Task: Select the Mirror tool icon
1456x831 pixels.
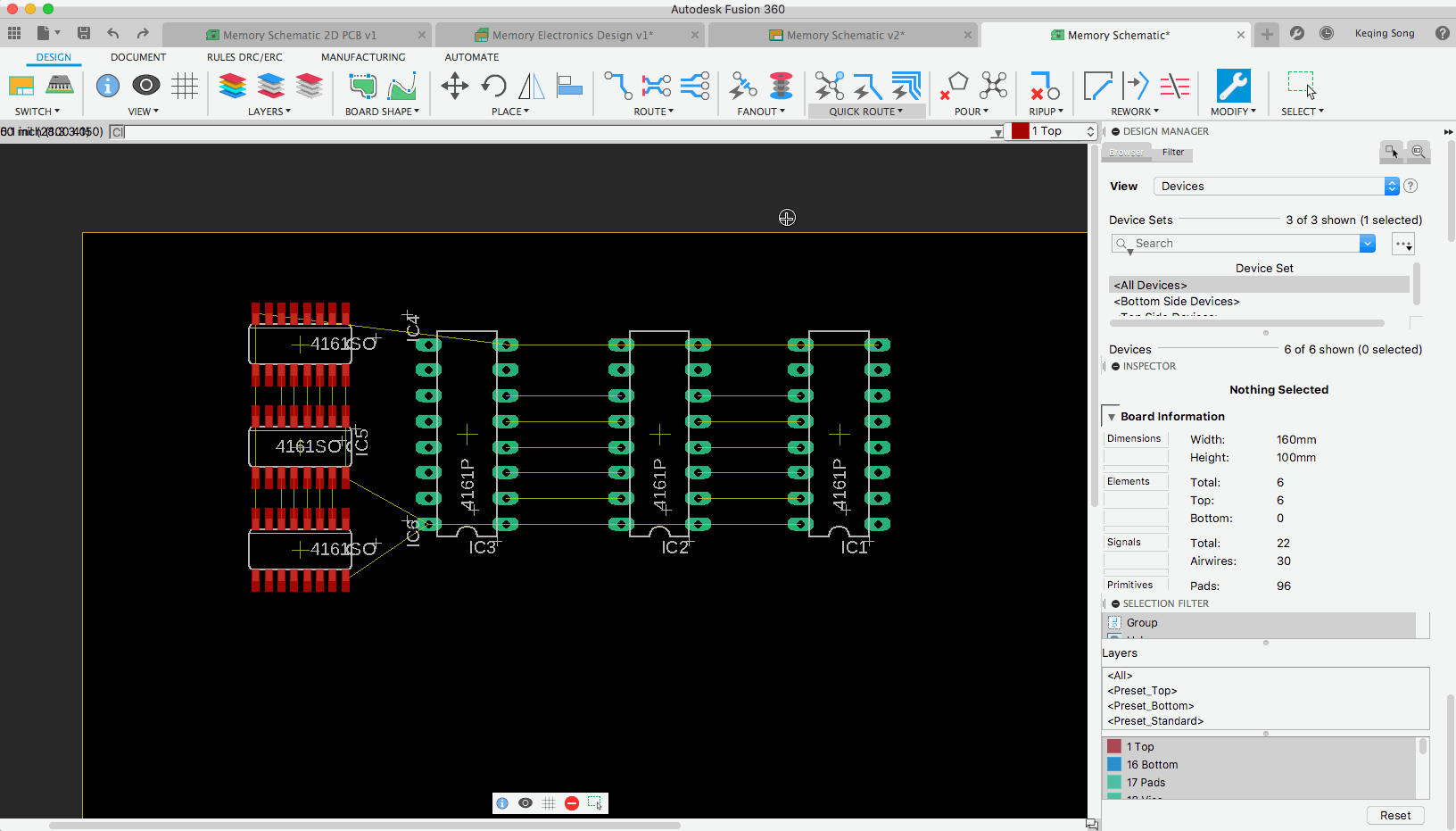Action: (531, 87)
